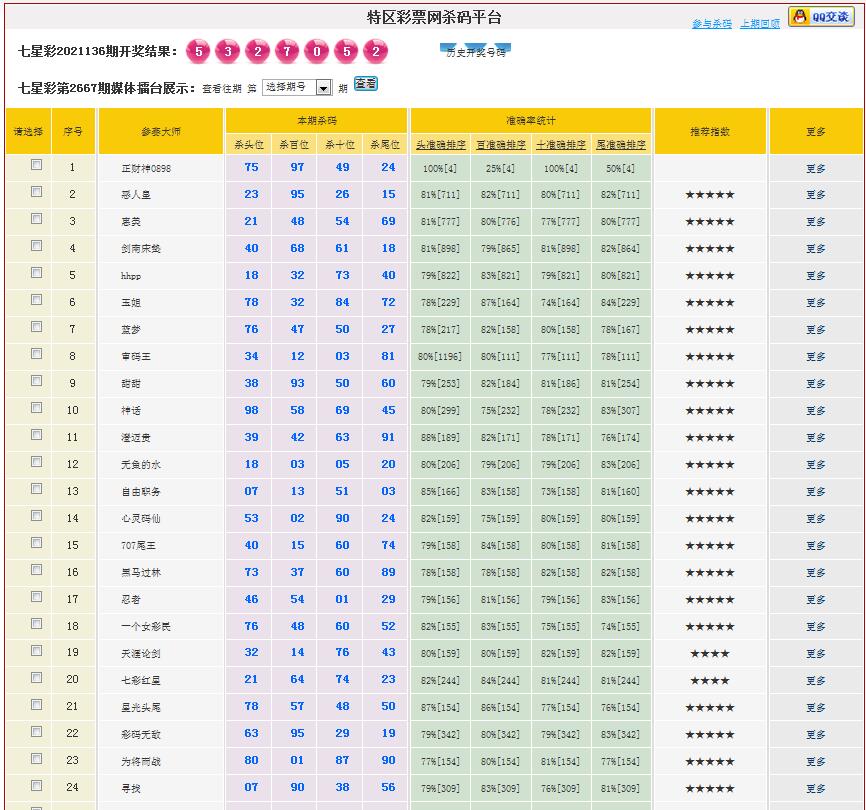Click the four-star rating for 七彩红星
This screenshot has height=810, width=866.
(x=710, y=681)
